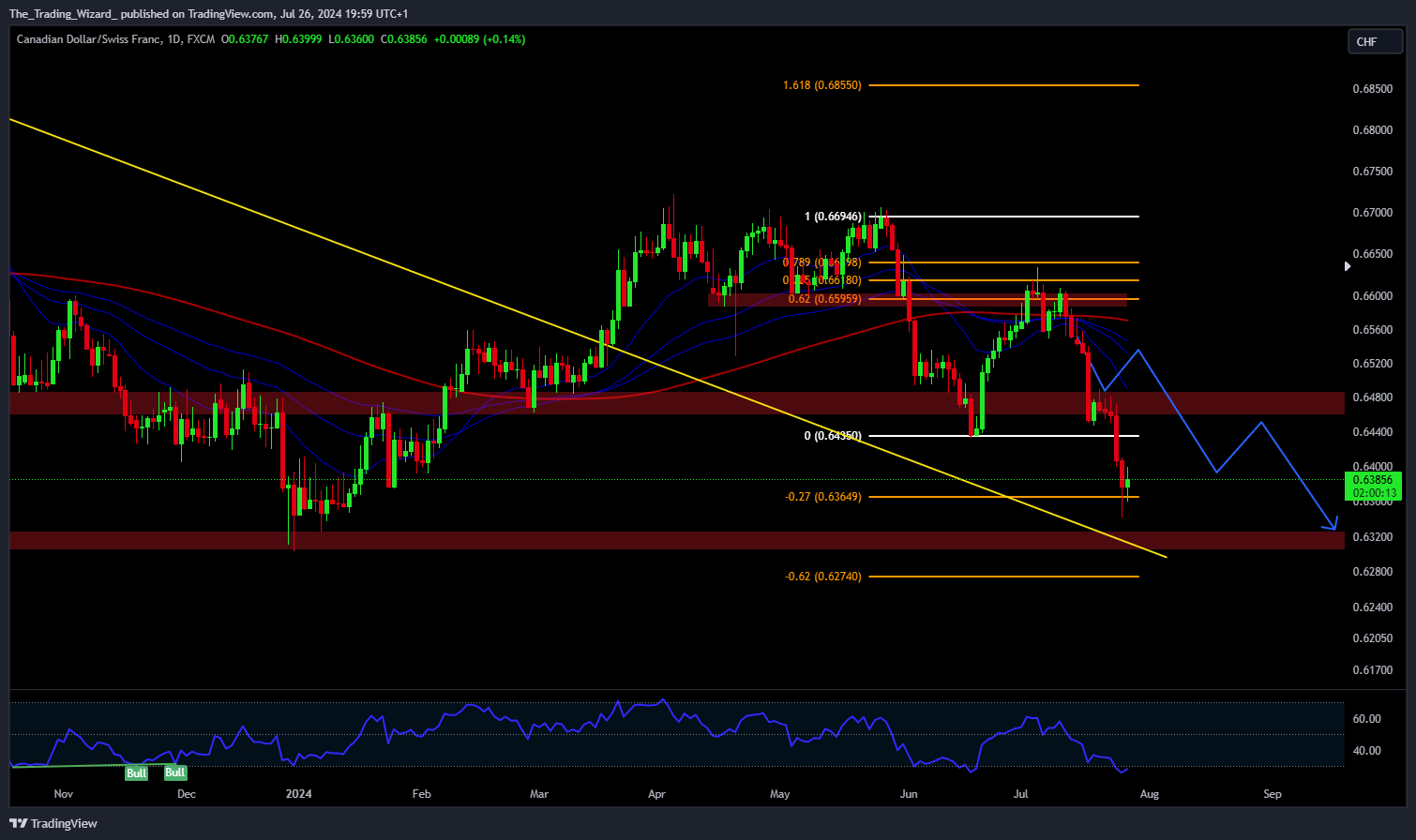Select the 0 (0.64350) Fibonacci label
Image resolution: width=1416 pixels, height=840 pixels.
point(833,436)
